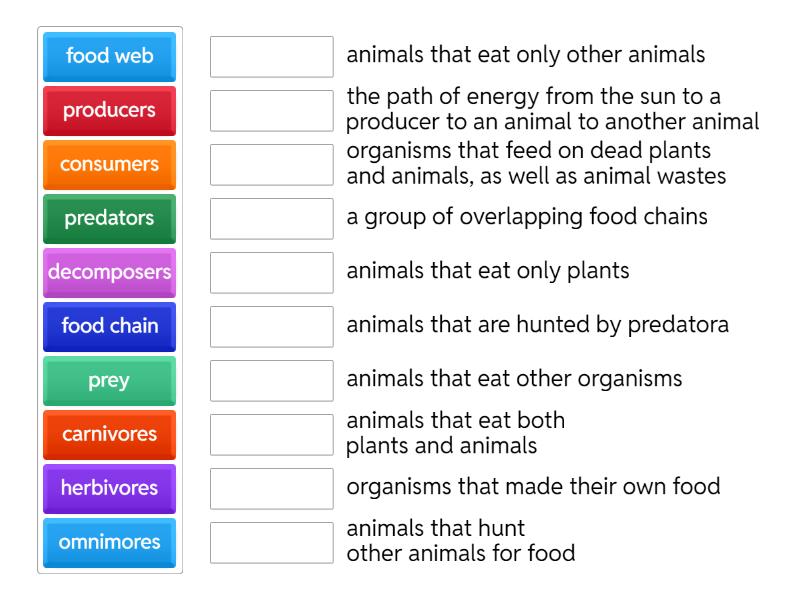Select the 'predators' tile
The image size is (800, 600).
(108, 219)
